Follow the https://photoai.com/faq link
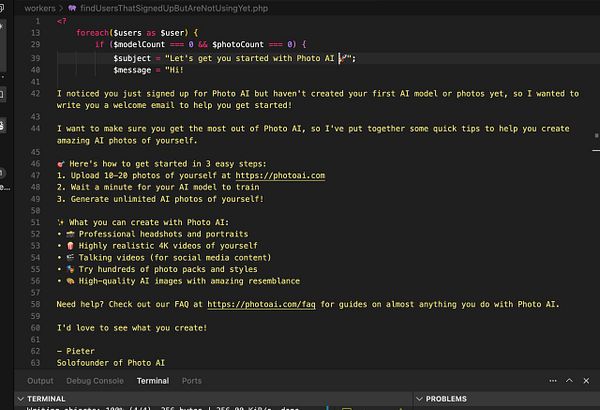This screenshot has width=600, height=410. point(261,304)
